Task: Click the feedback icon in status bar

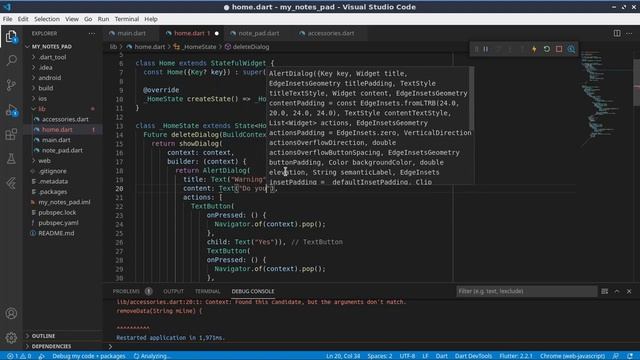Action: 616,356
